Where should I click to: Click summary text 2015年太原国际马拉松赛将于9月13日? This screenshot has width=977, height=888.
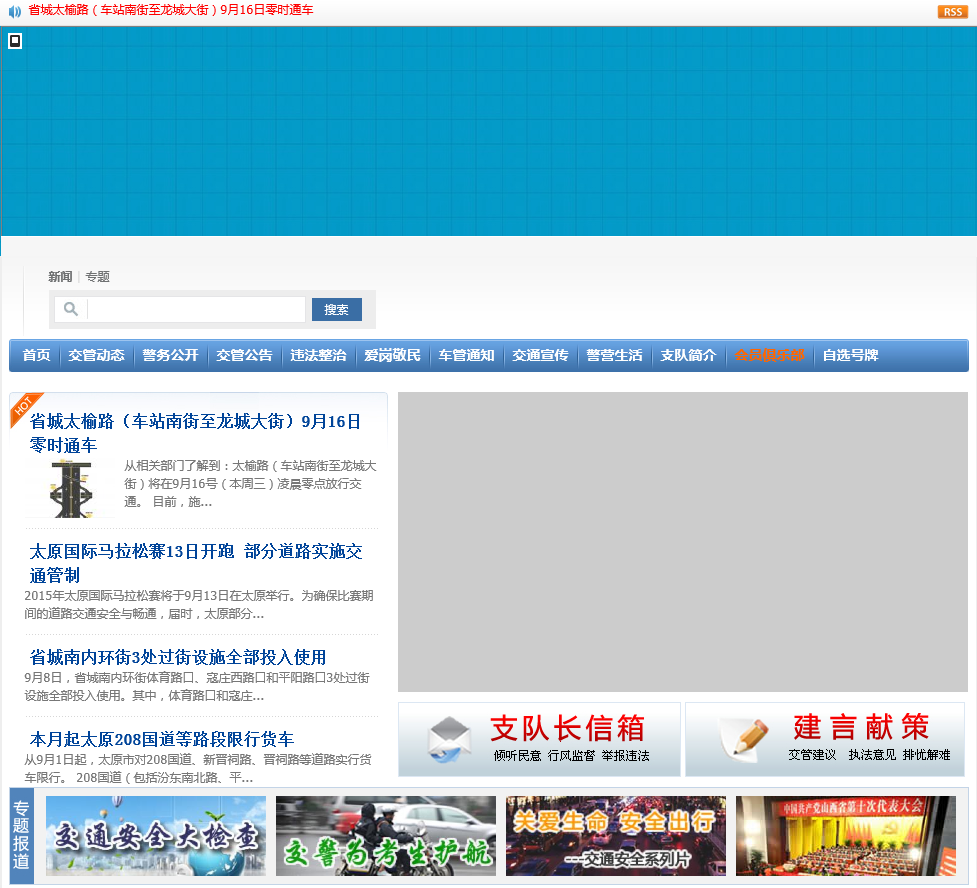point(199,604)
